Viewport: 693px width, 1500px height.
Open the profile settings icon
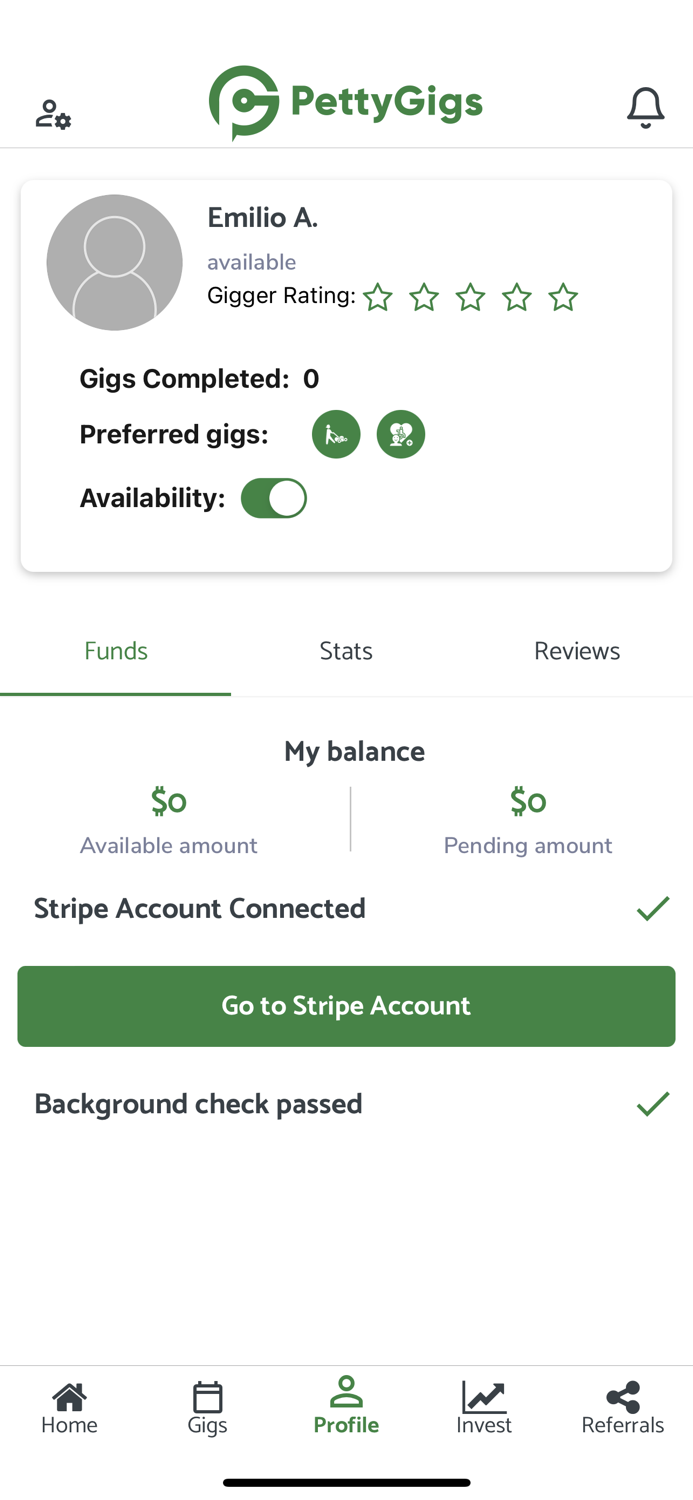point(53,114)
